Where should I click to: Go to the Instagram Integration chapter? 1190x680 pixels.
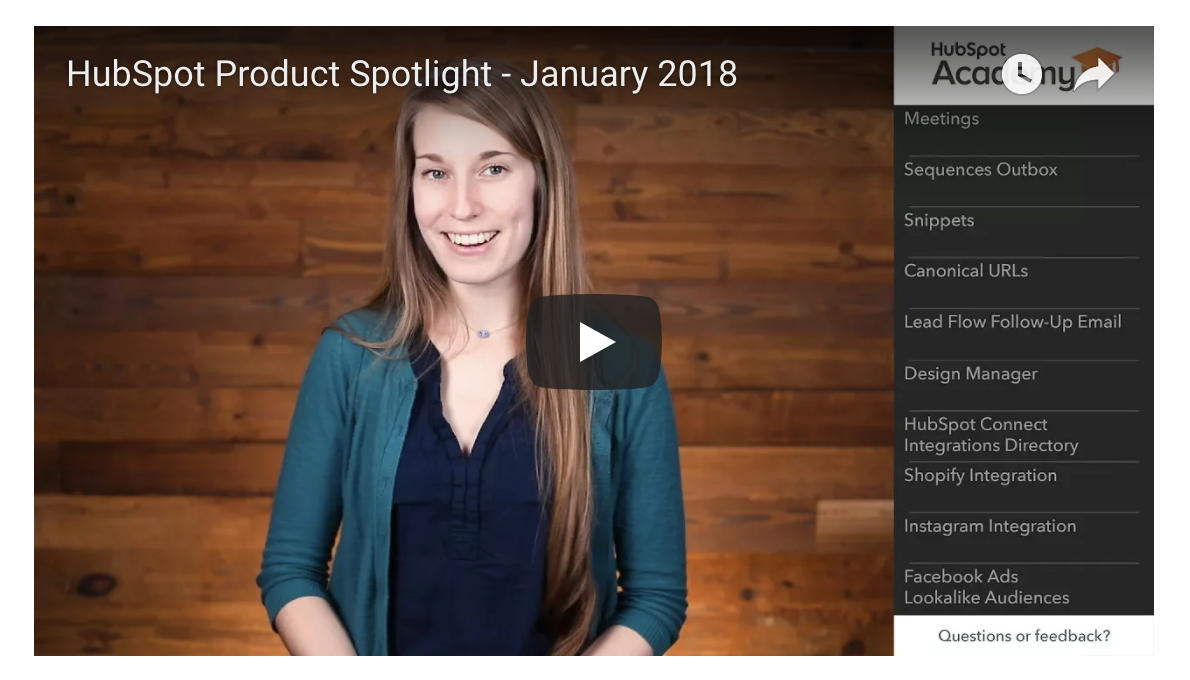990,526
